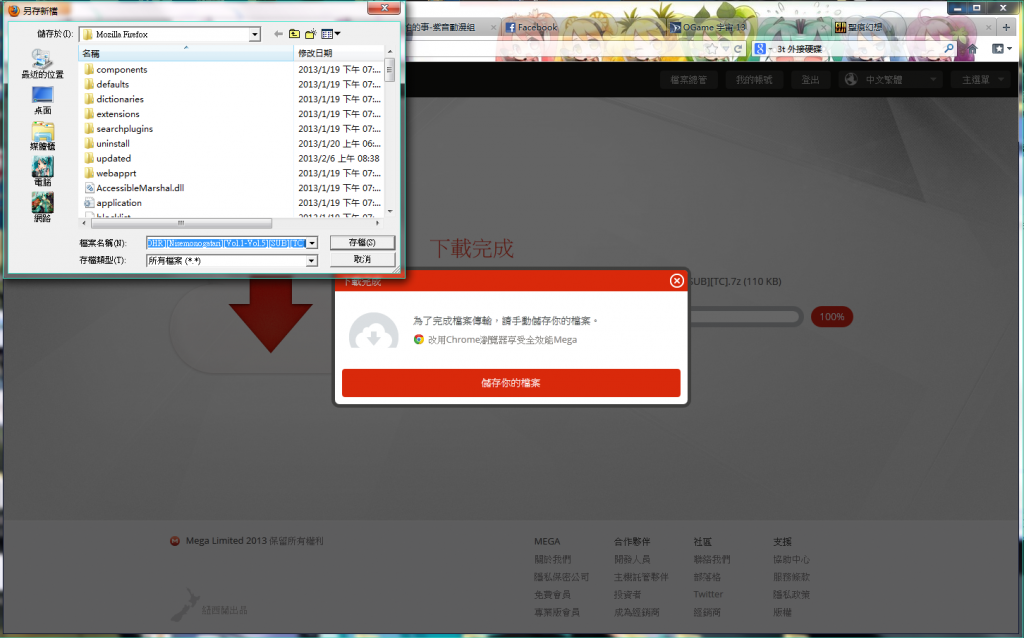The width and height of the screenshot is (1024, 638).
Task: Switch to the OGame browser tab
Action: 708,27
